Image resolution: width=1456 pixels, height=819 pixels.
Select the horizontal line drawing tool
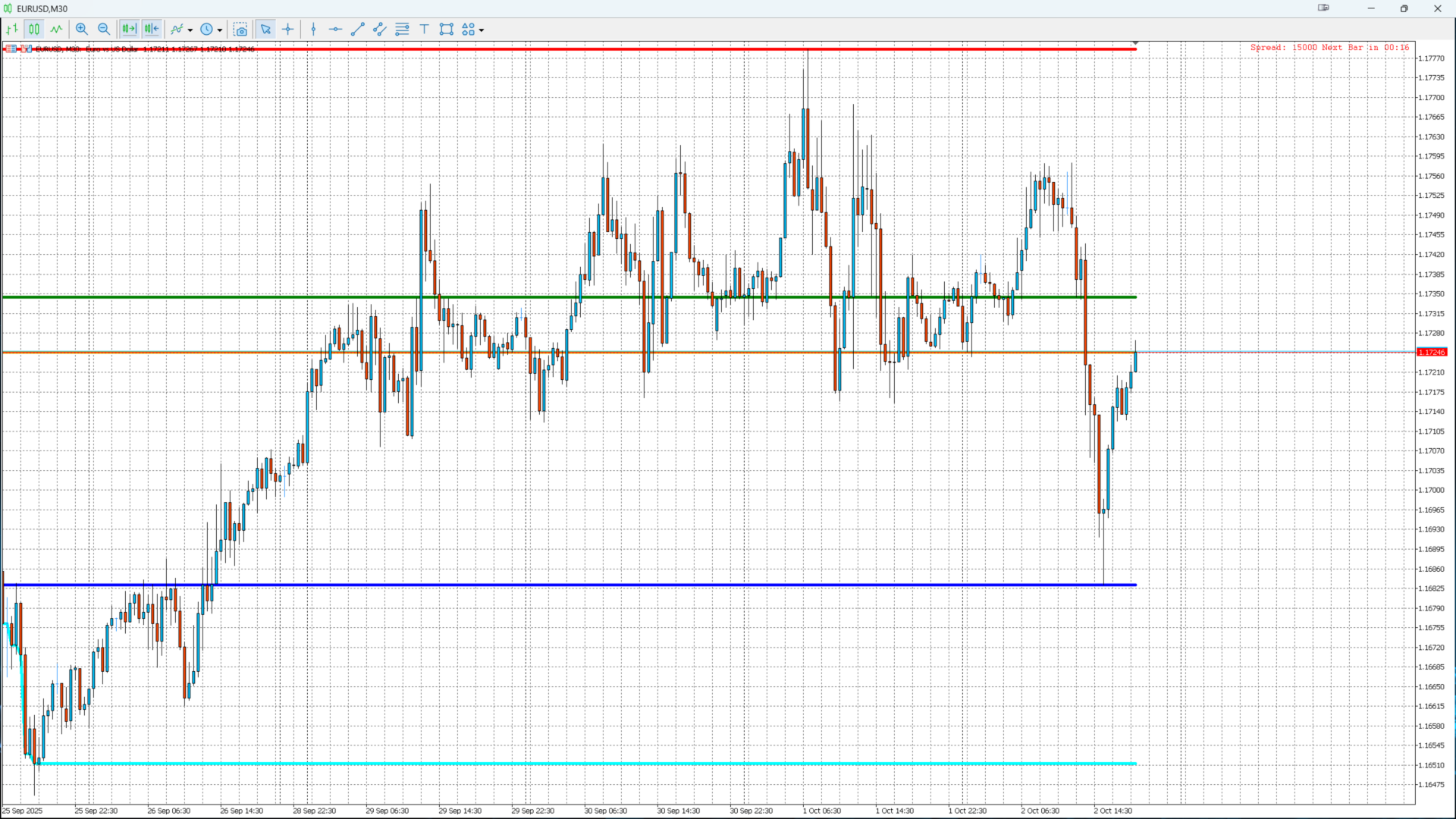(x=335, y=30)
